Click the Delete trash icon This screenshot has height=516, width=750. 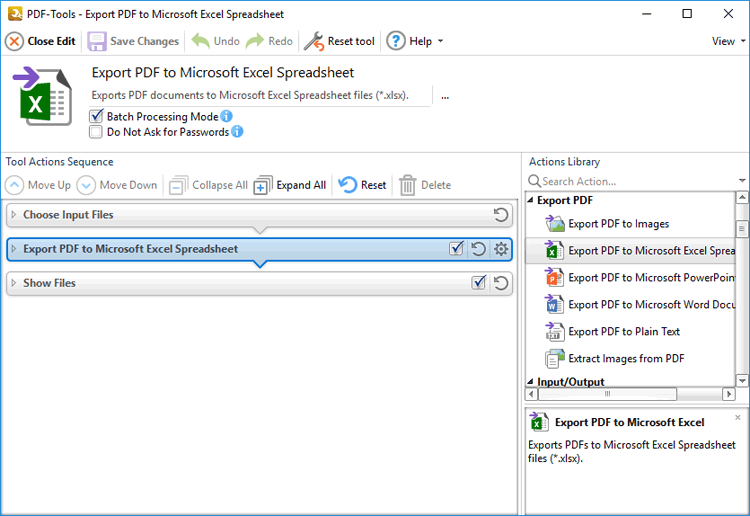click(x=408, y=186)
